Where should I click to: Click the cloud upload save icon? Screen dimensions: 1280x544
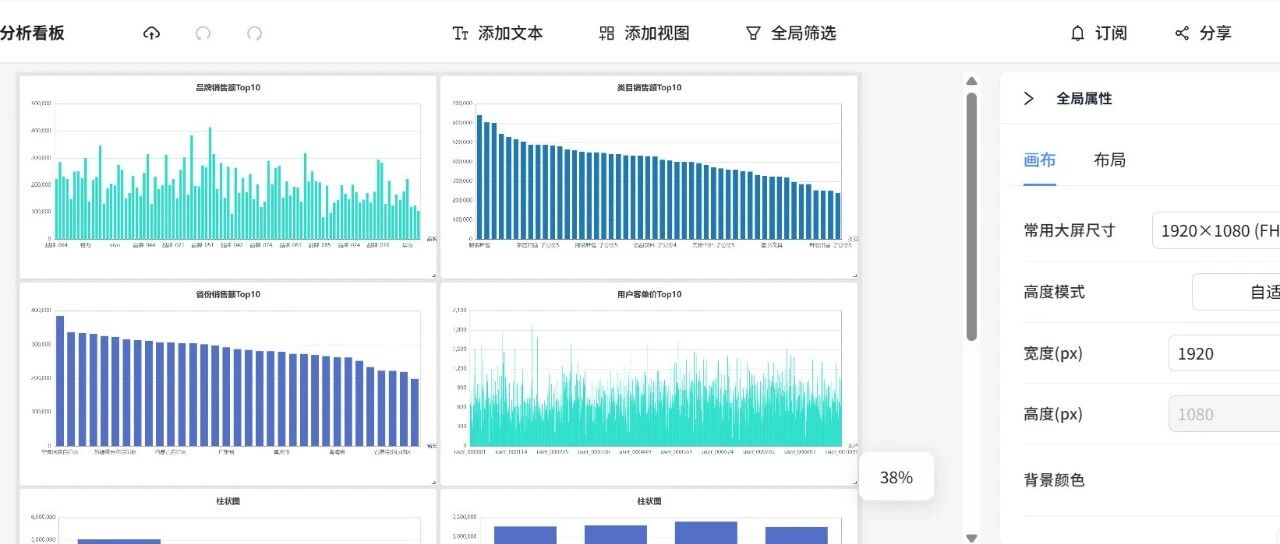(x=151, y=33)
